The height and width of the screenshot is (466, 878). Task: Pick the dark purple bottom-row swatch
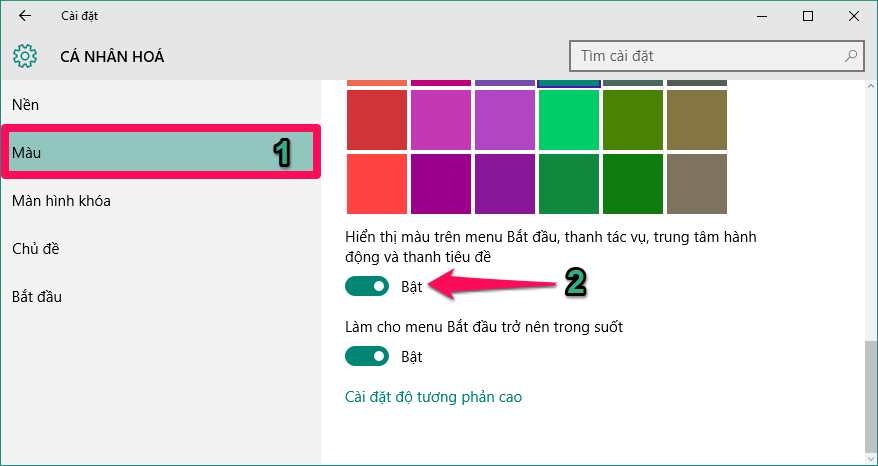505,183
